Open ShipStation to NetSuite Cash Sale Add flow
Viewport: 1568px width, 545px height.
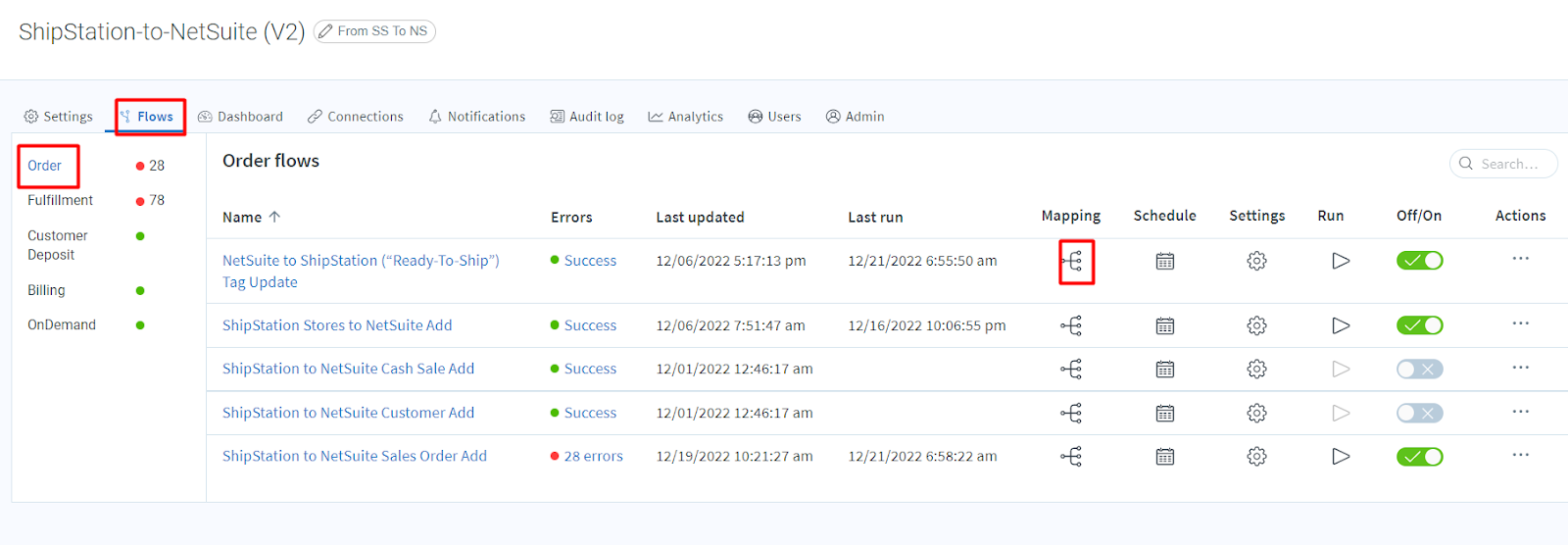tap(348, 369)
